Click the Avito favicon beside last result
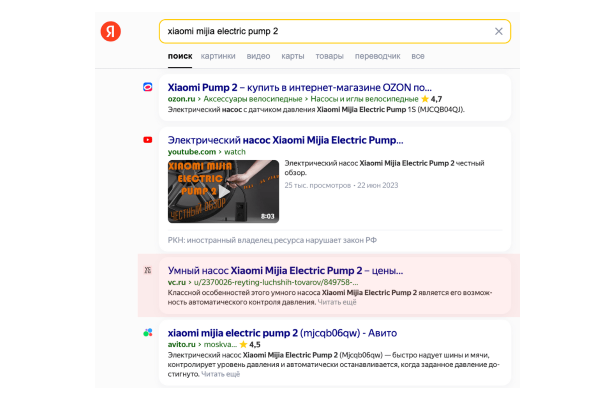This screenshot has width=600, height=400. click(148, 333)
